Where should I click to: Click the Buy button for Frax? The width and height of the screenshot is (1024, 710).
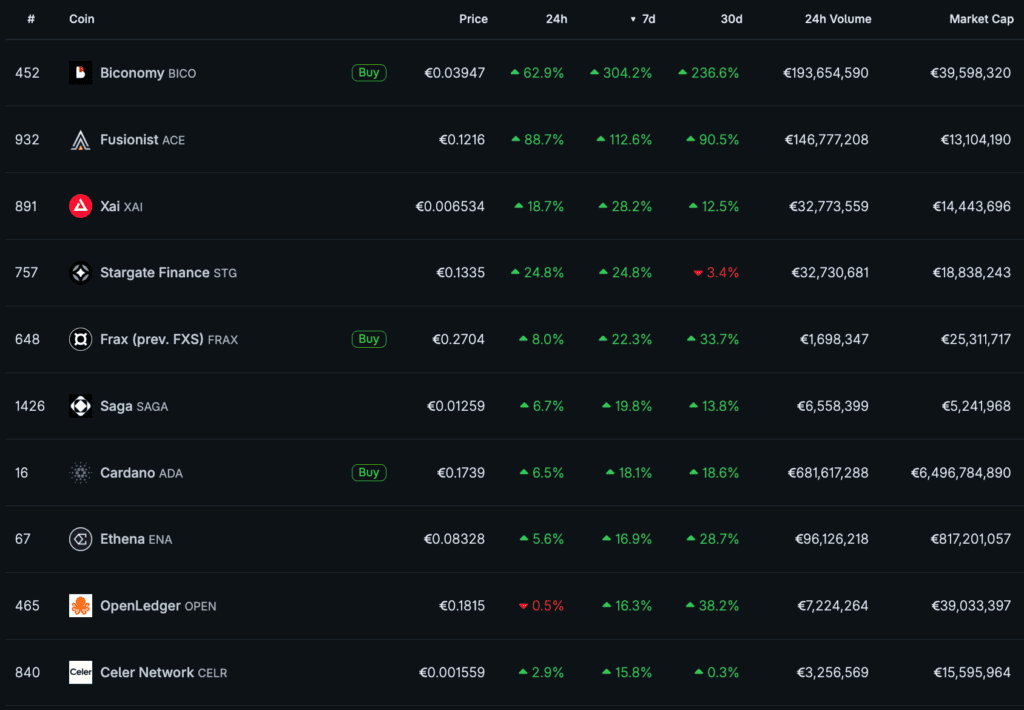point(369,339)
